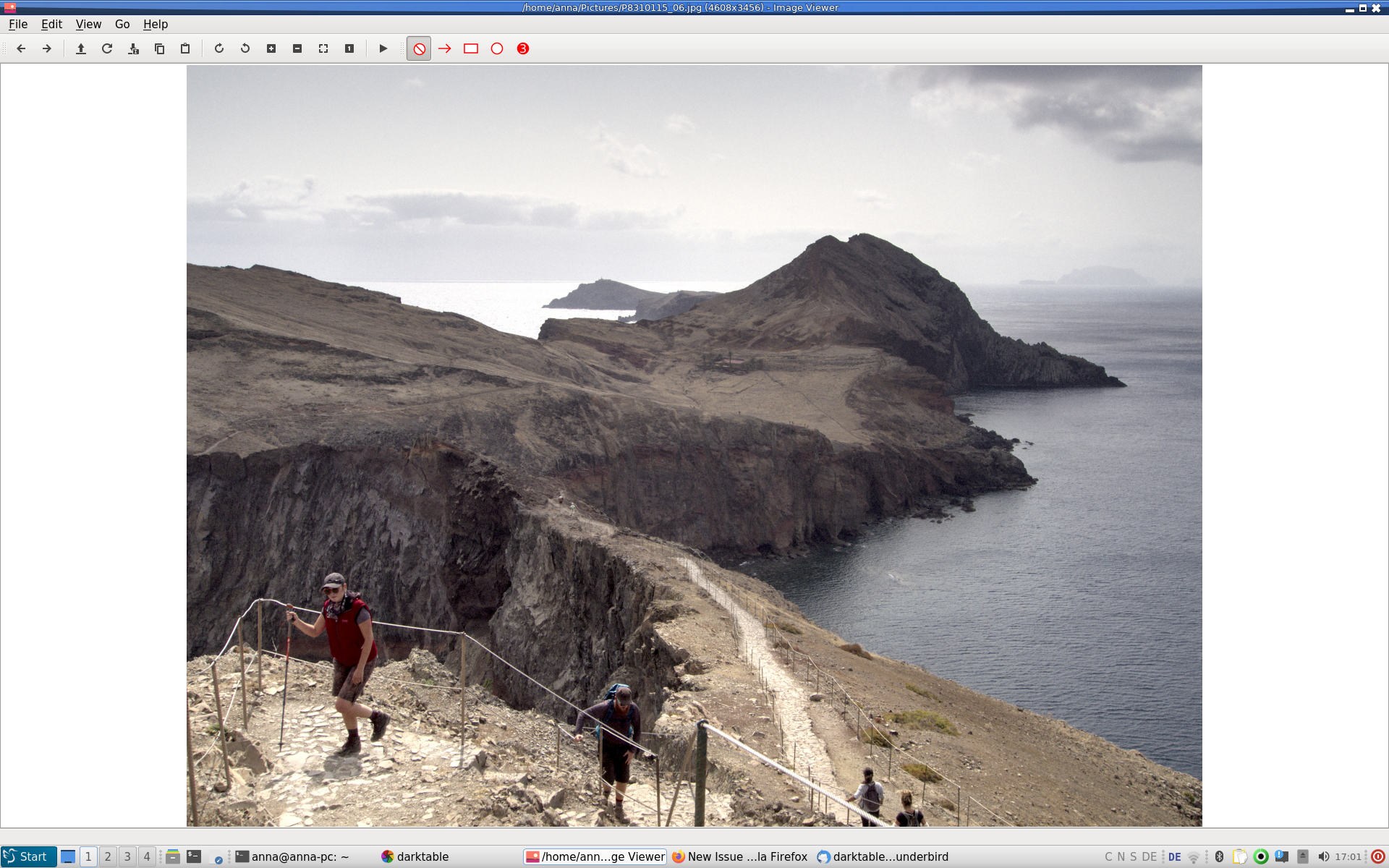Select the rectangle annotation tool

(470, 48)
